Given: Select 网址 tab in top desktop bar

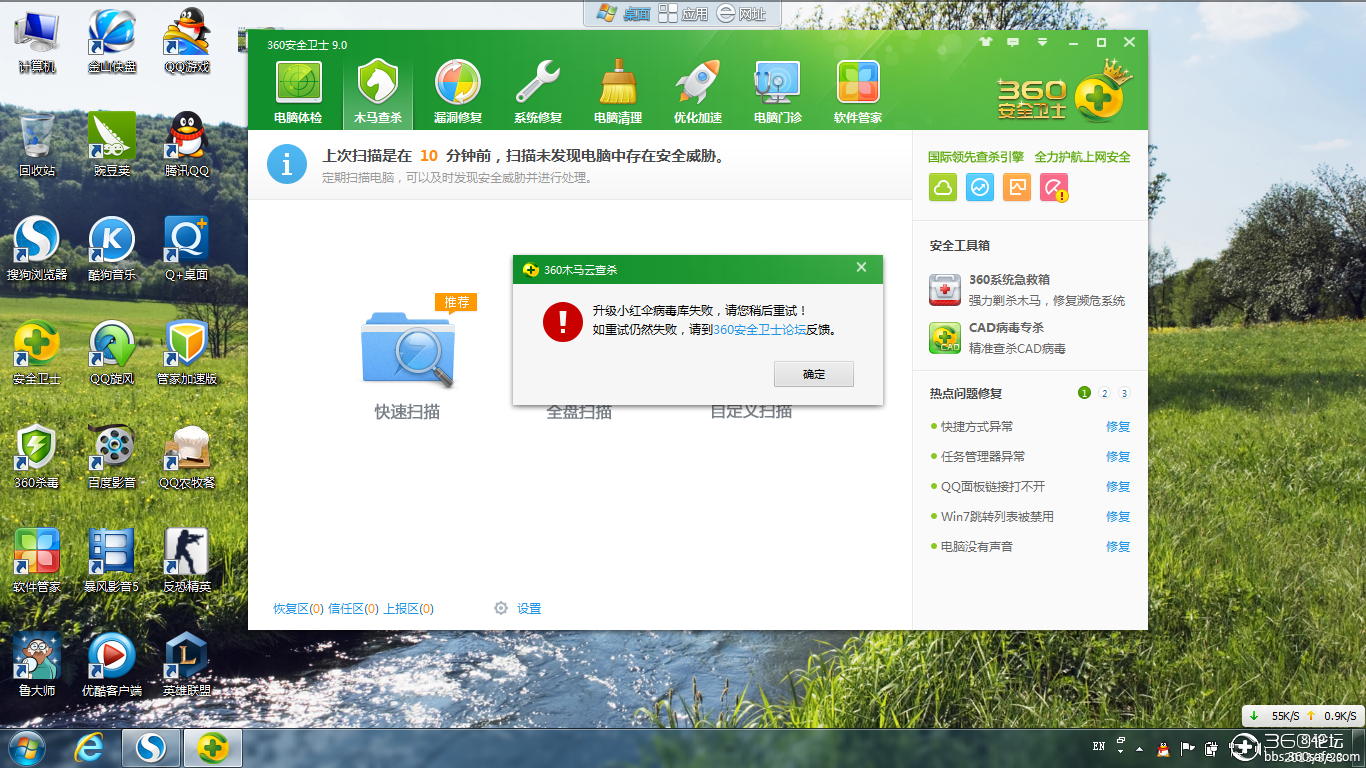Looking at the screenshot, I should 742,14.
